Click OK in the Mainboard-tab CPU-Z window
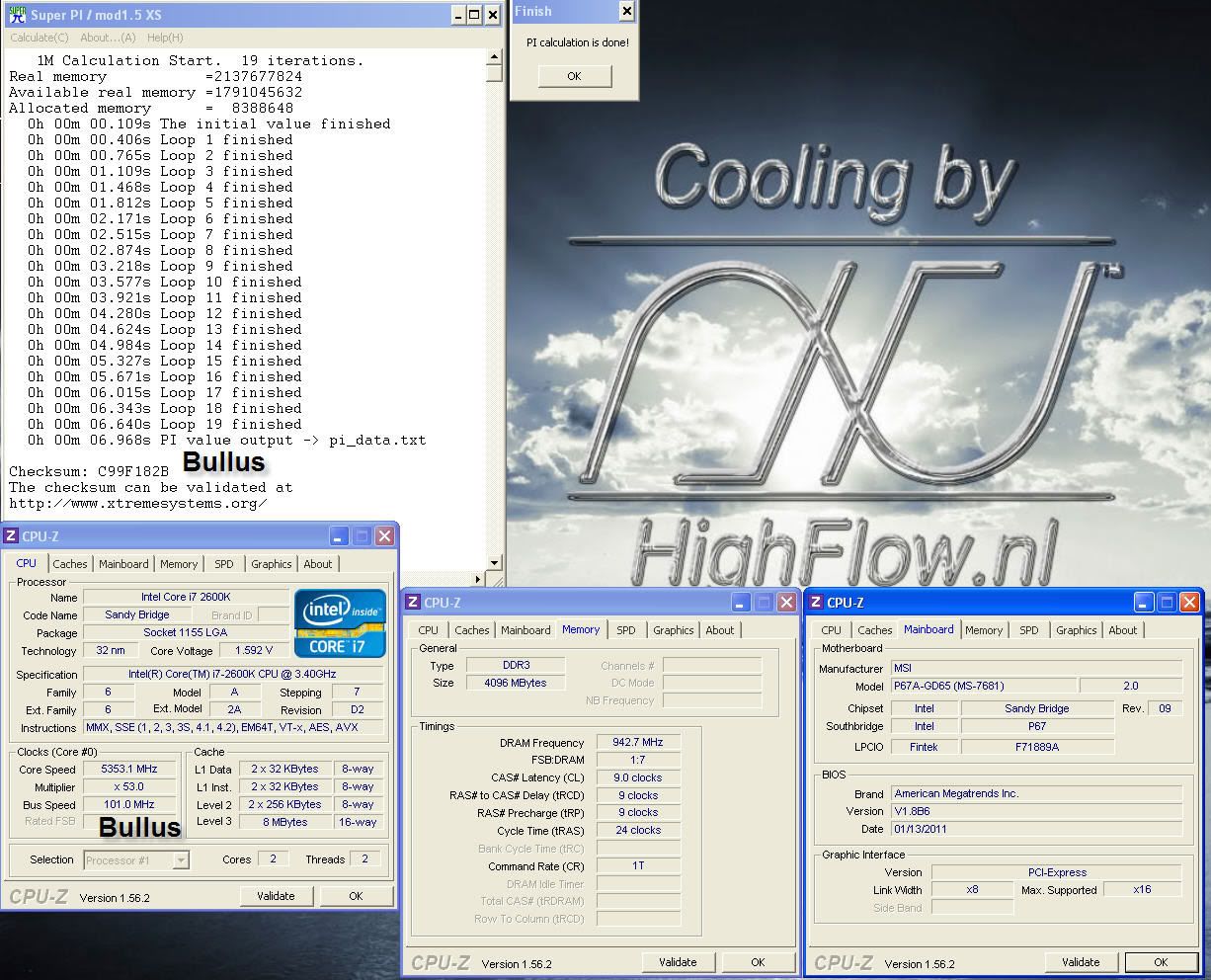The height and width of the screenshot is (980, 1211). (x=1161, y=962)
